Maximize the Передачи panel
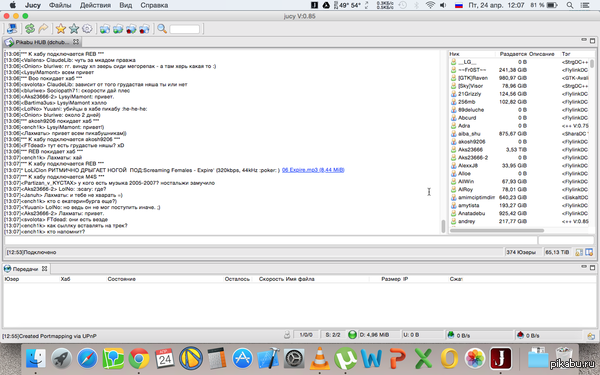The width and height of the screenshot is (600, 375). pyautogui.click(x=592, y=267)
